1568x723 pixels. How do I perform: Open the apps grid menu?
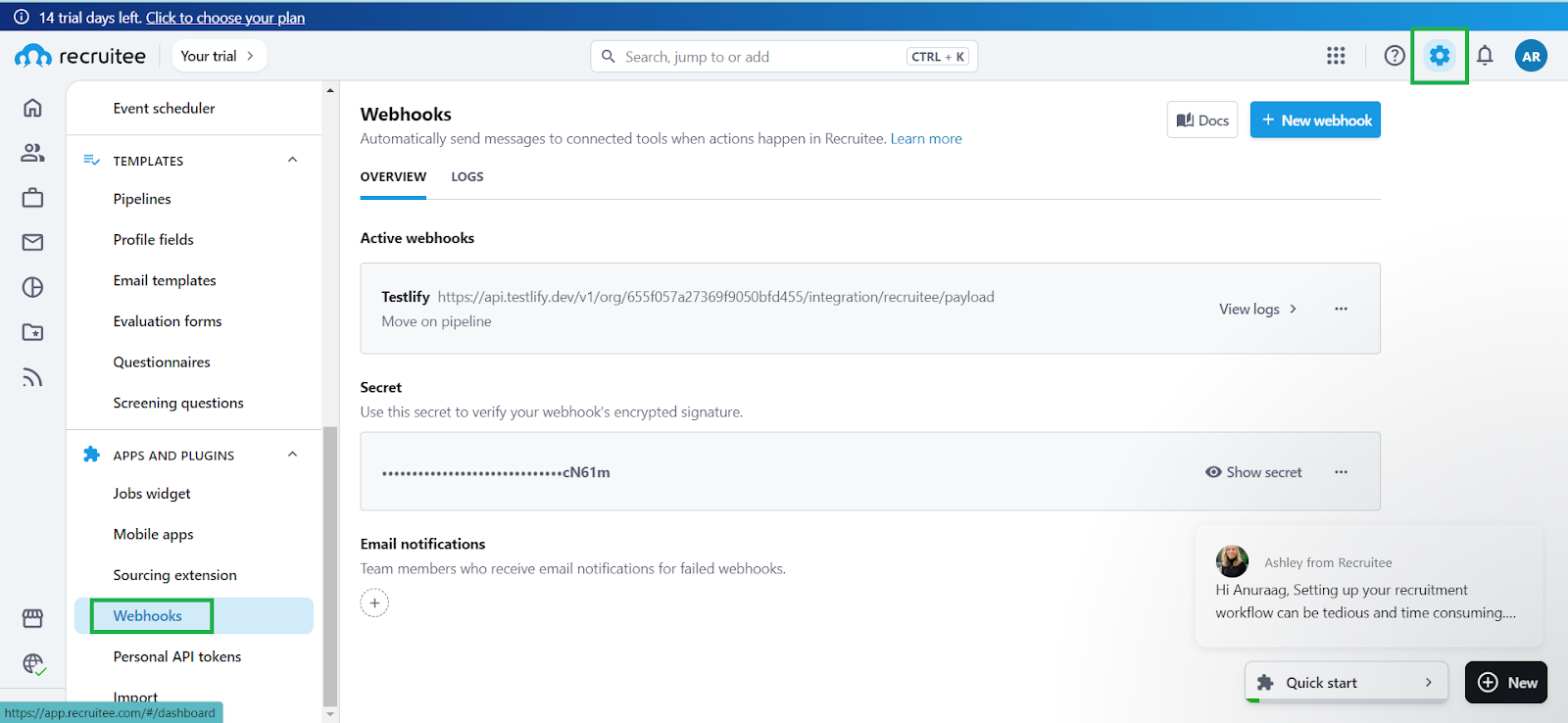(1336, 56)
